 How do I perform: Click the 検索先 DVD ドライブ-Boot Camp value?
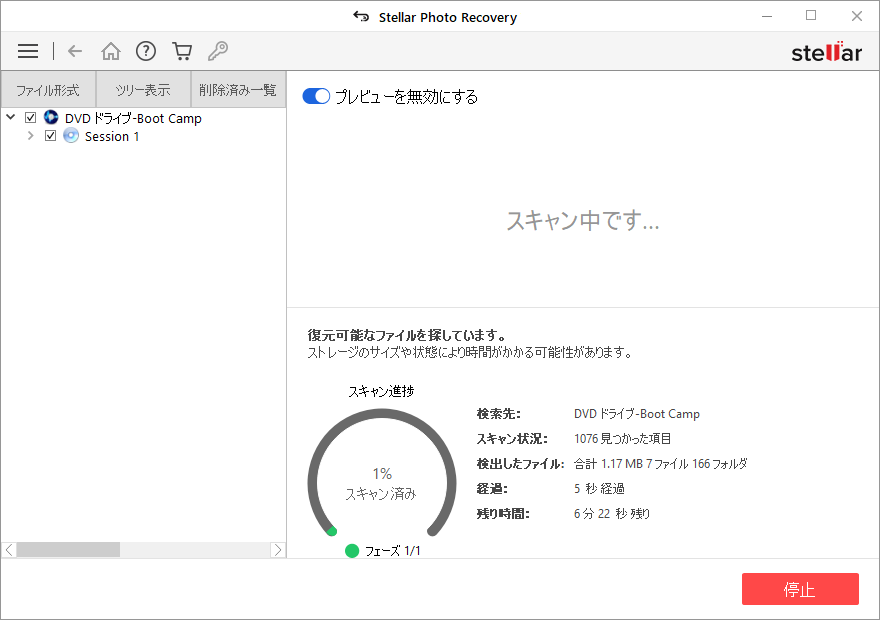click(x=636, y=414)
